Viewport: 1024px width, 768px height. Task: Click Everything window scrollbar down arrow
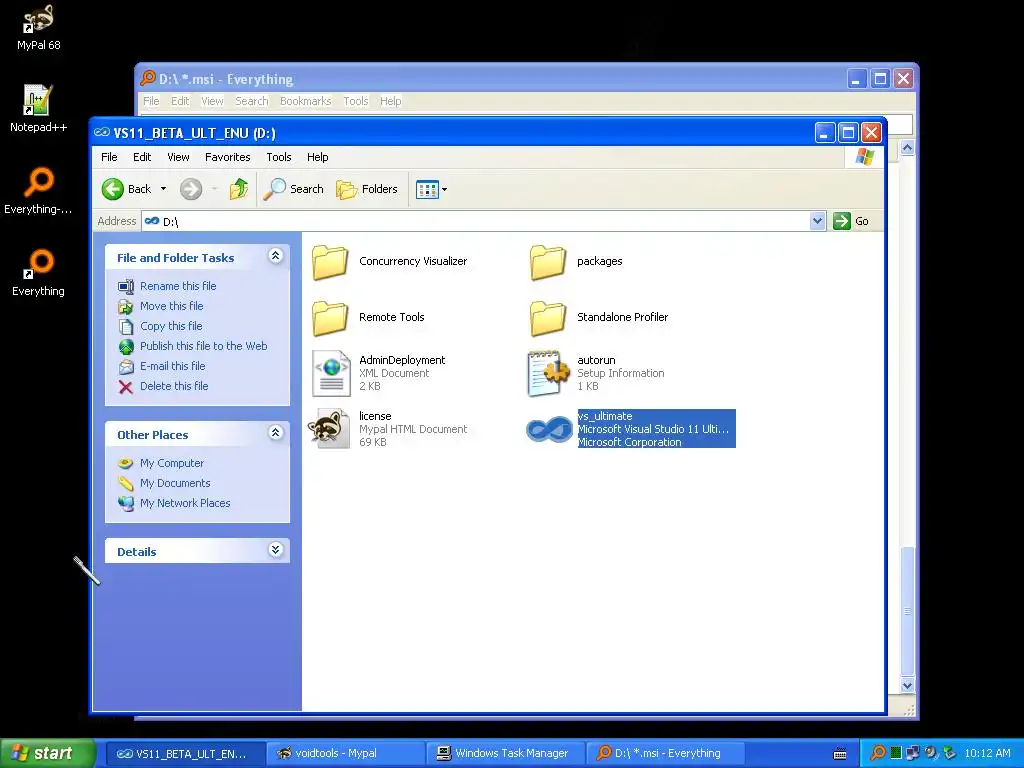coord(907,686)
